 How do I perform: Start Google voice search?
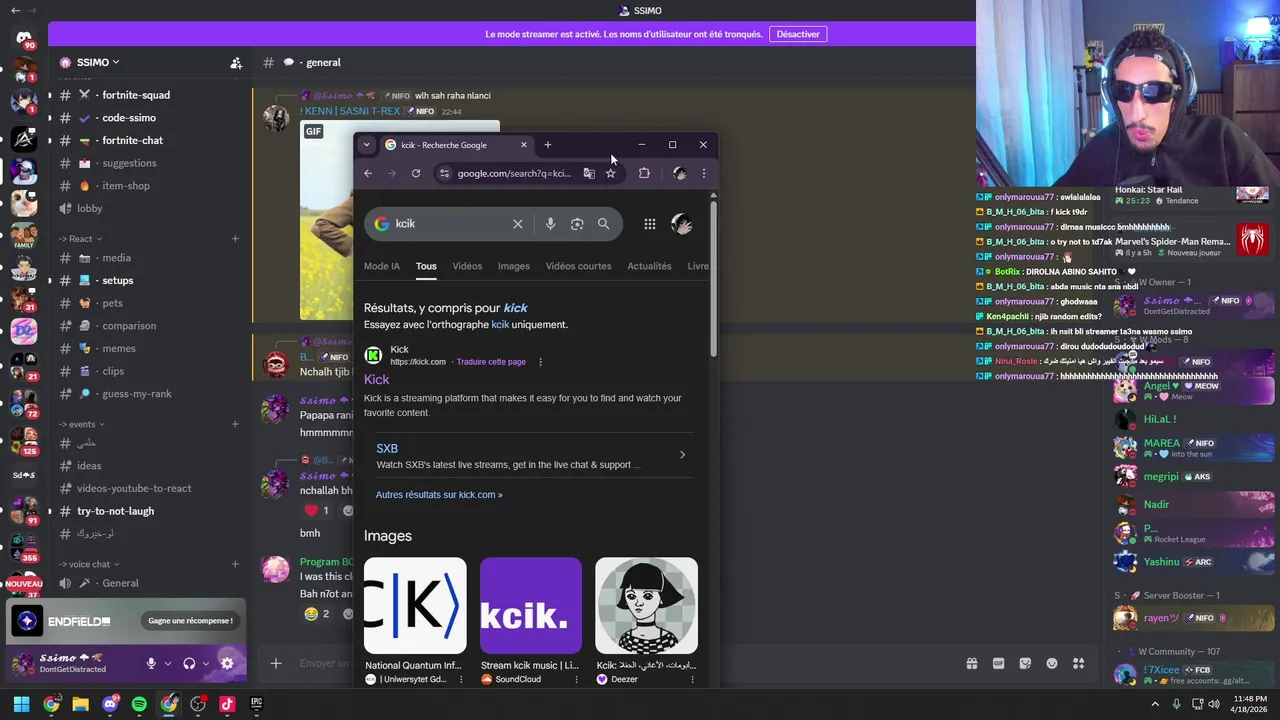(550, 224)
